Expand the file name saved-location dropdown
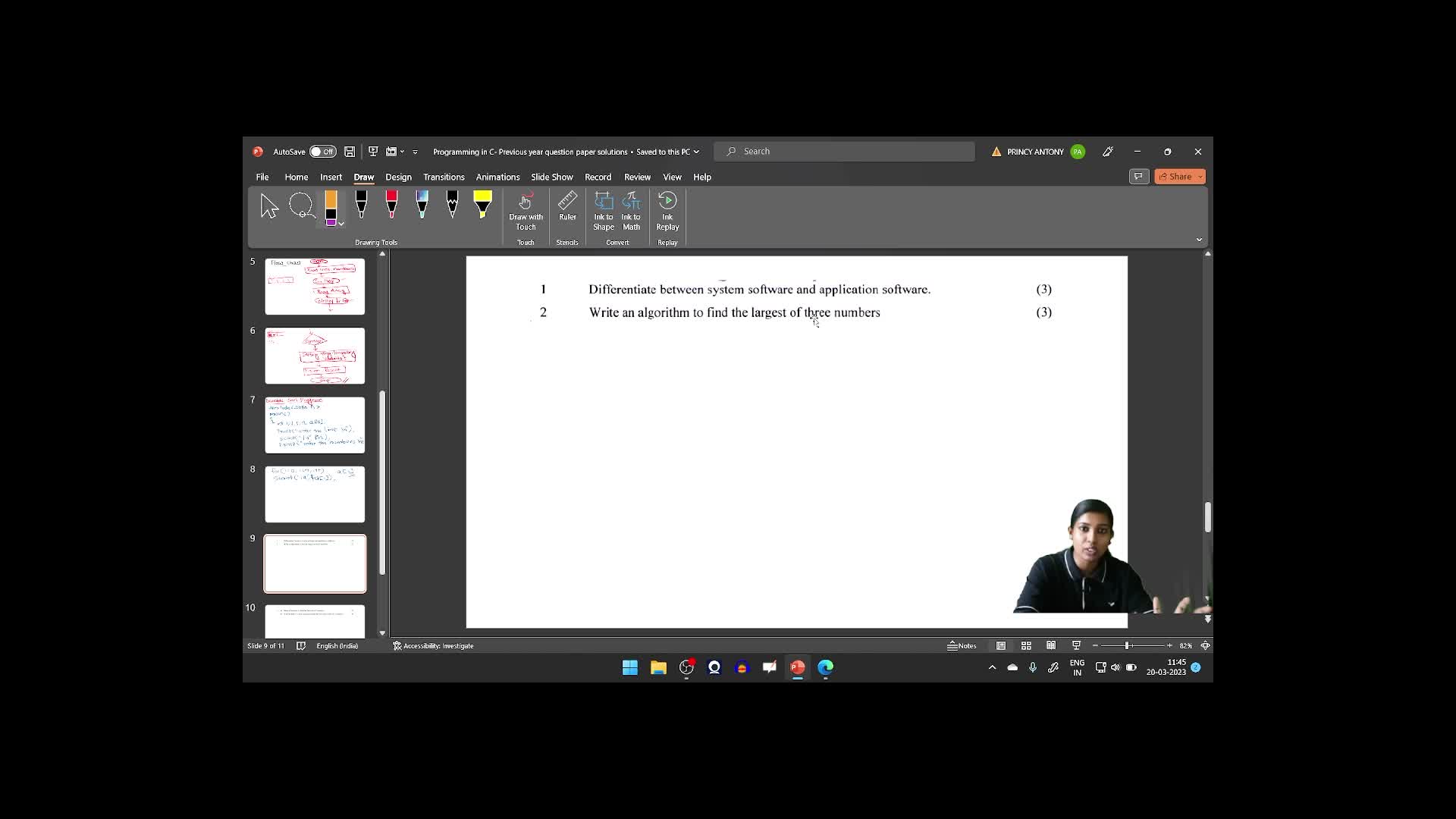Screen dimensions: 1456x819 696,152
